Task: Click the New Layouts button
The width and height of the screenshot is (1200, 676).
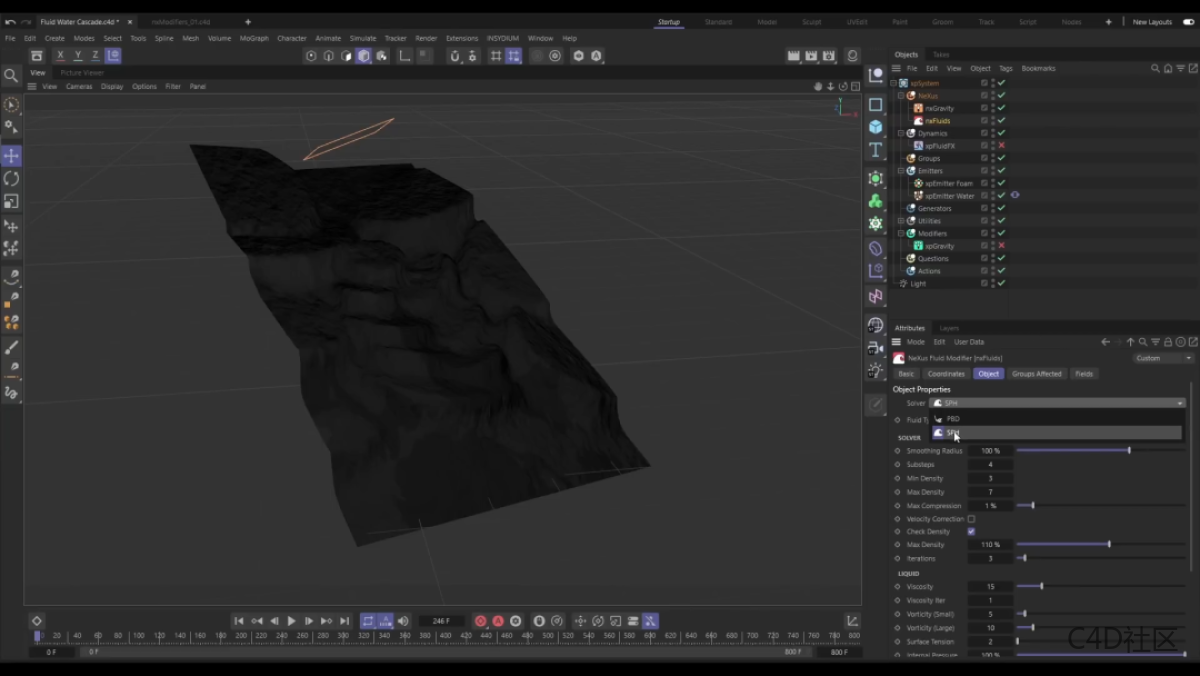Action: pos(1151,22)
